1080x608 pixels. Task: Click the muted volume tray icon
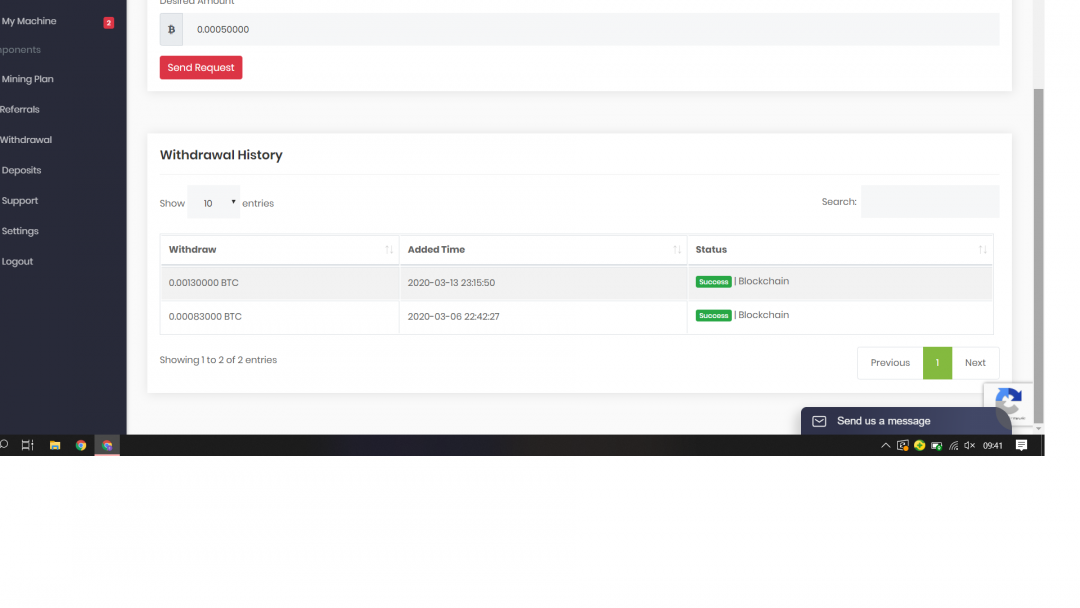970,446
